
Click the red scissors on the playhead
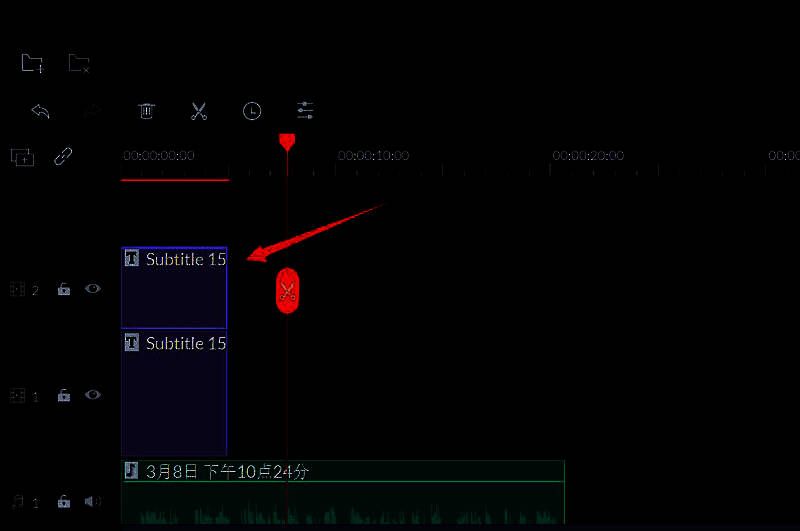[x=288, y=291]
